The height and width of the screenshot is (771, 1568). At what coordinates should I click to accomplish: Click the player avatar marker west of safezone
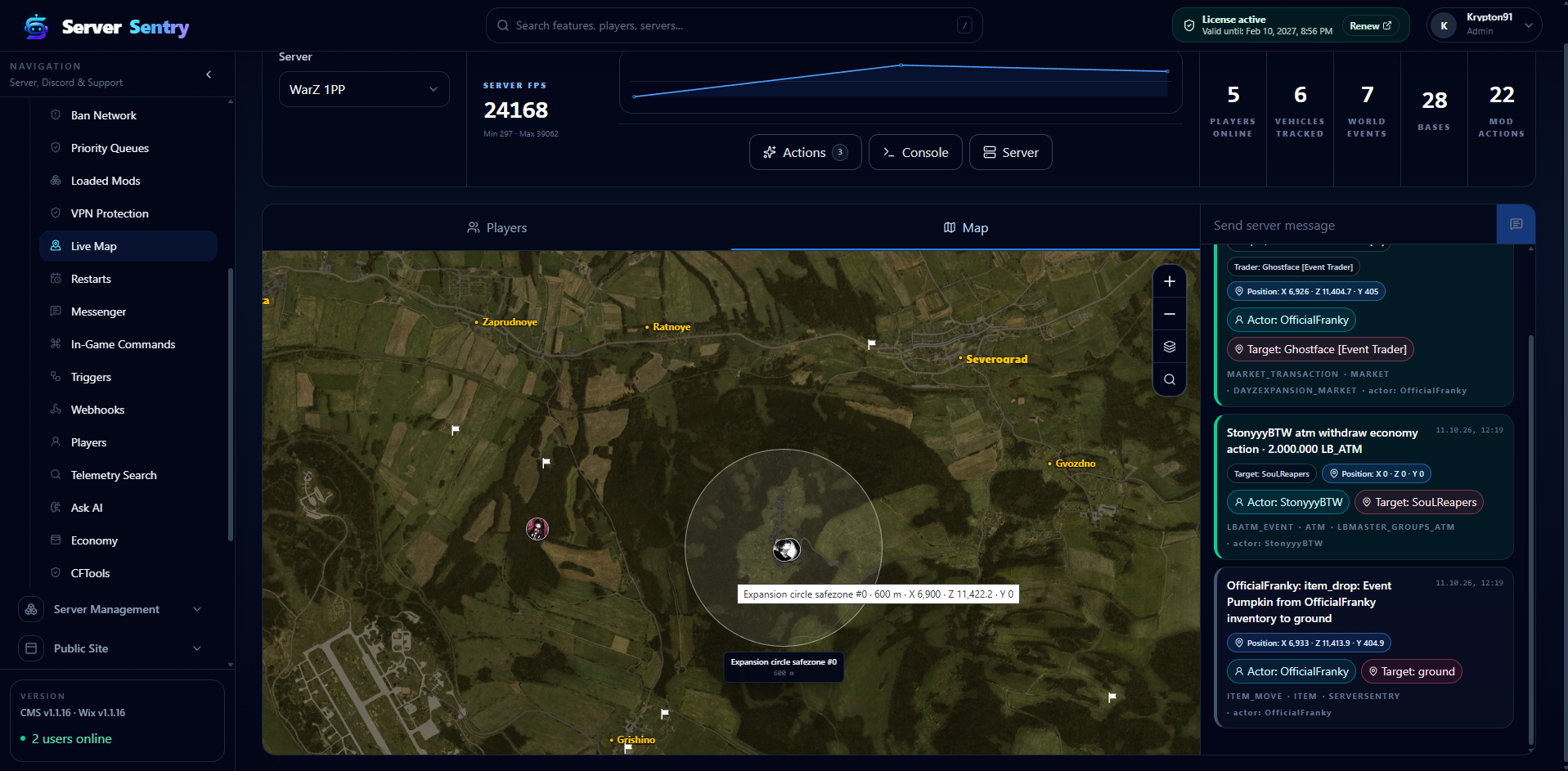click(x=537, y=529)
